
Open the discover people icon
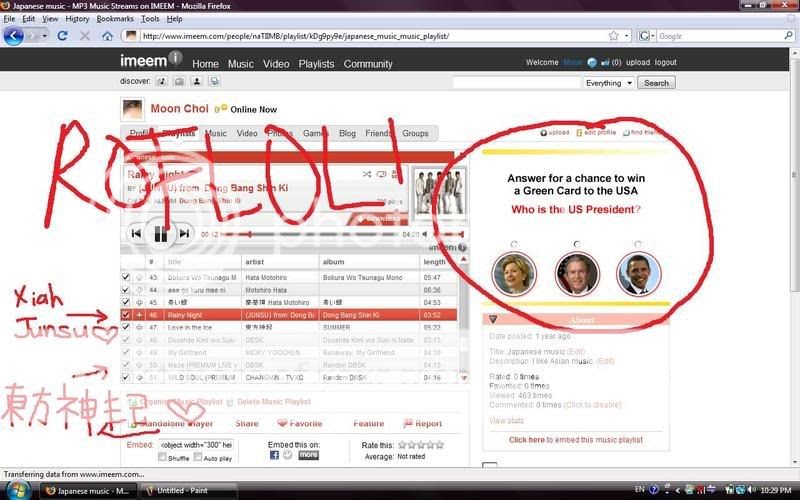[x=196, y=81]
